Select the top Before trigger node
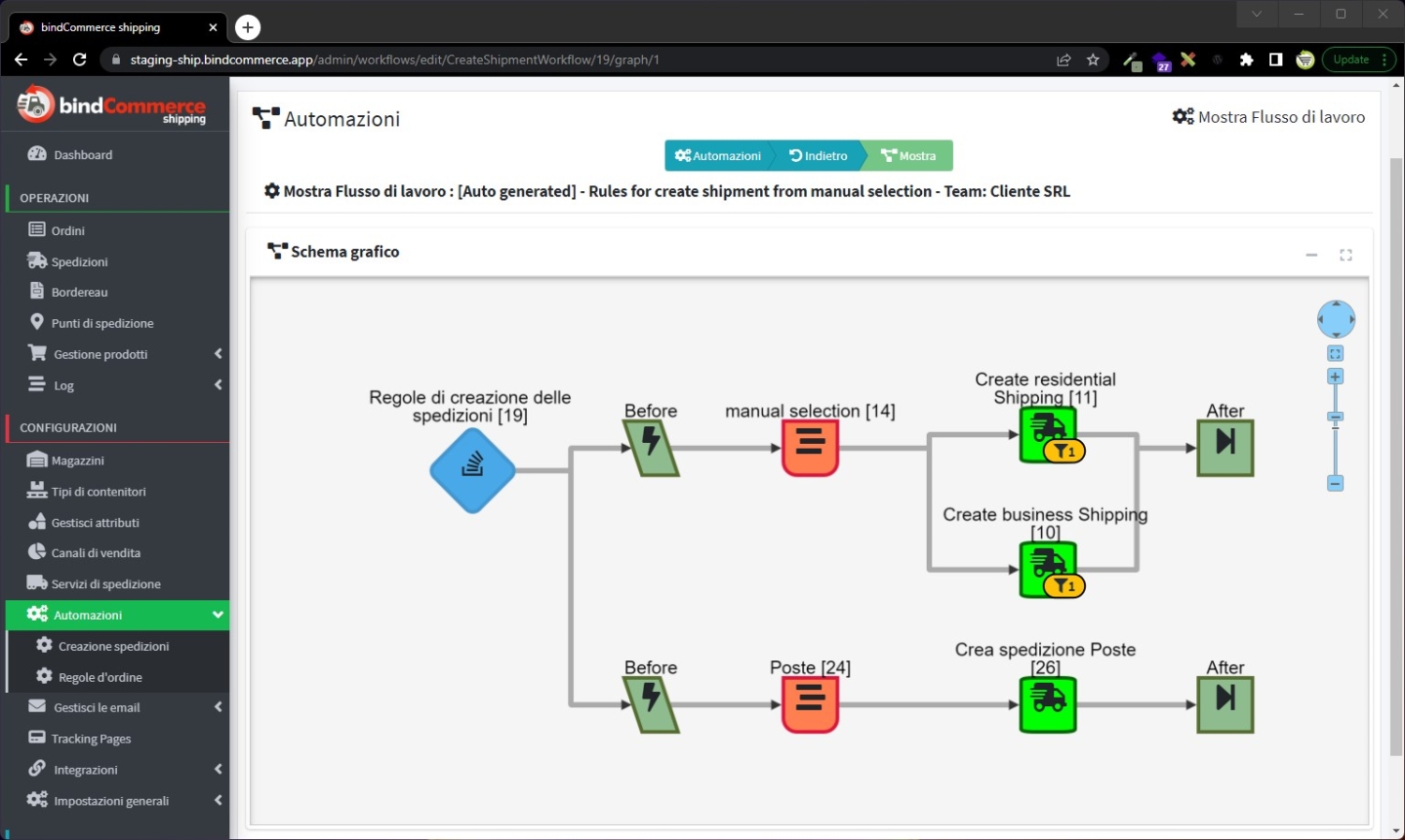This screenshot has width=1405, height=840. click(x=651, y=448)
